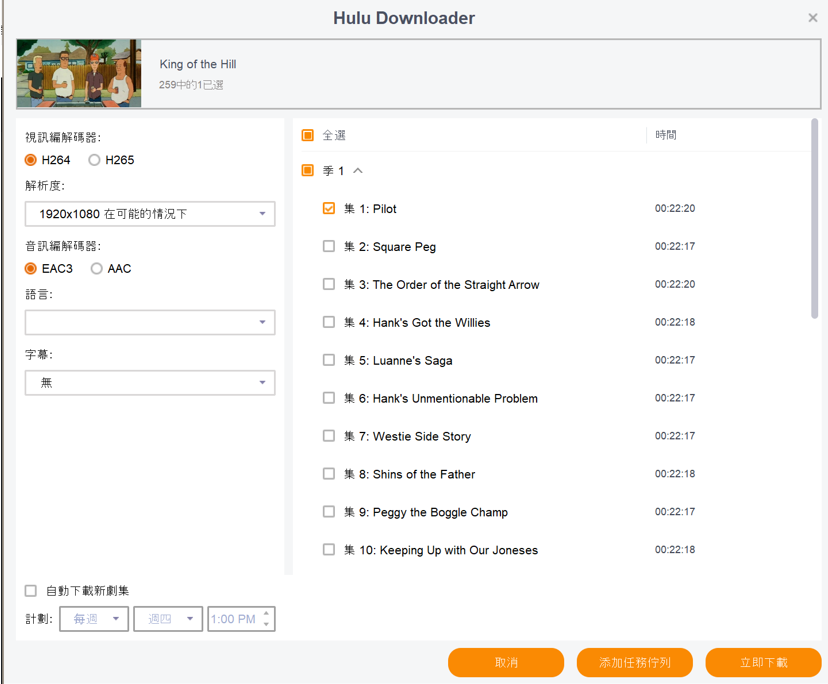Open the 週四 weekday dropdown
The width and height of the screenshot is (828, 684).
(x=168, y=619)
